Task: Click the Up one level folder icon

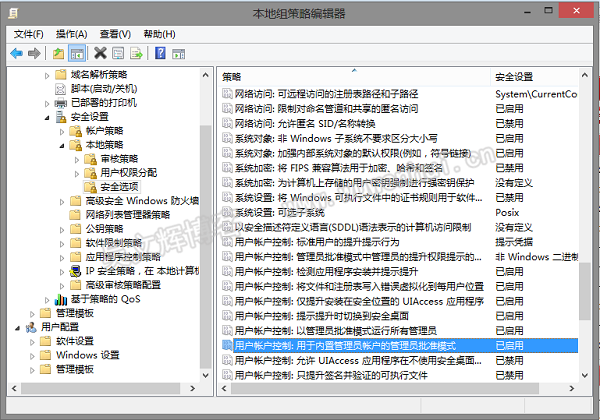Action: pyautogui.click(x=59, y=52)
